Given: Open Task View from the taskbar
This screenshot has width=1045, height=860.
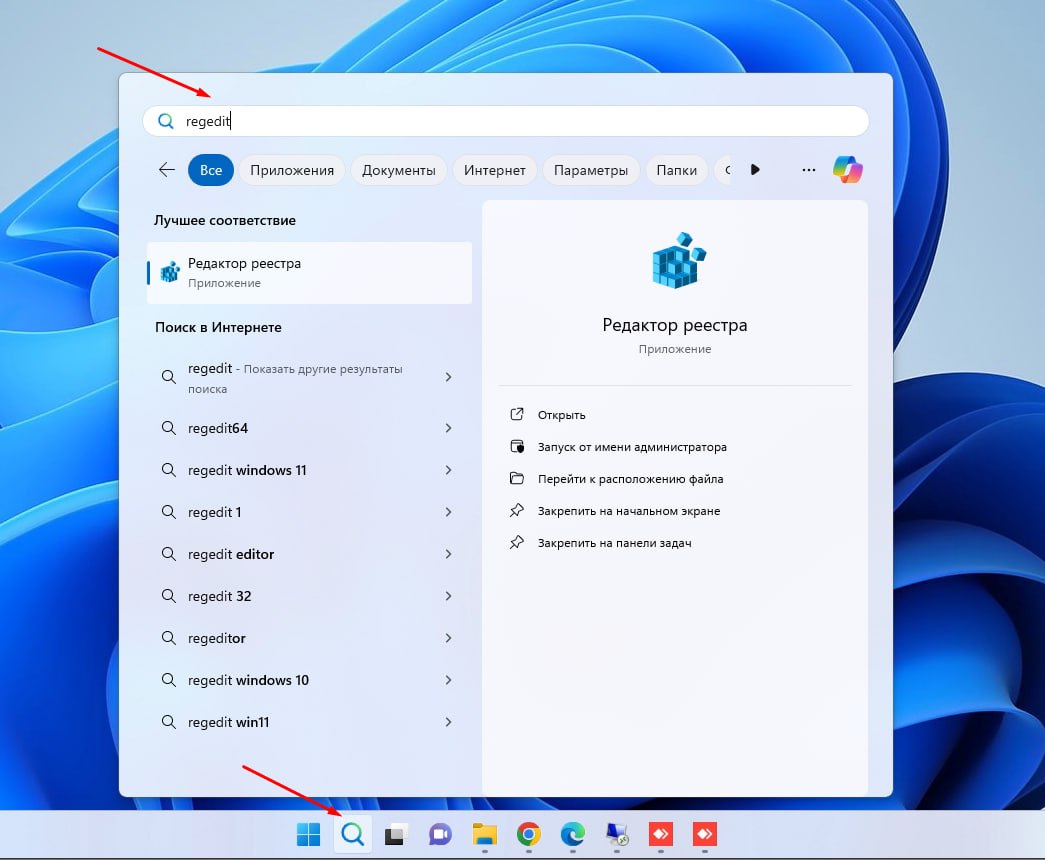Looking at the screenshot, I should coord(396,834).
